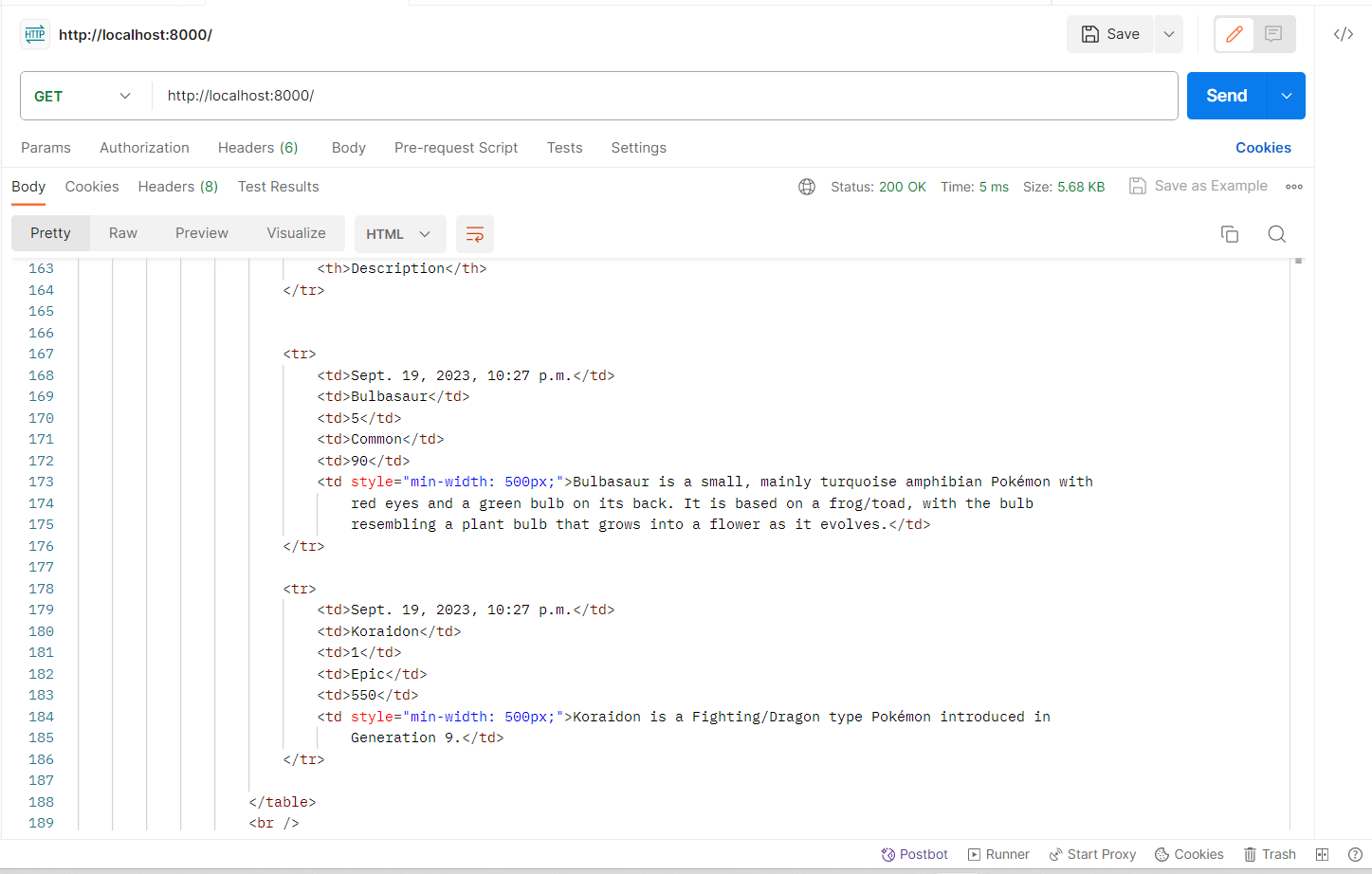Open the code snippet panel icon
The image size is (1372, 874).
pos(1344,34)
